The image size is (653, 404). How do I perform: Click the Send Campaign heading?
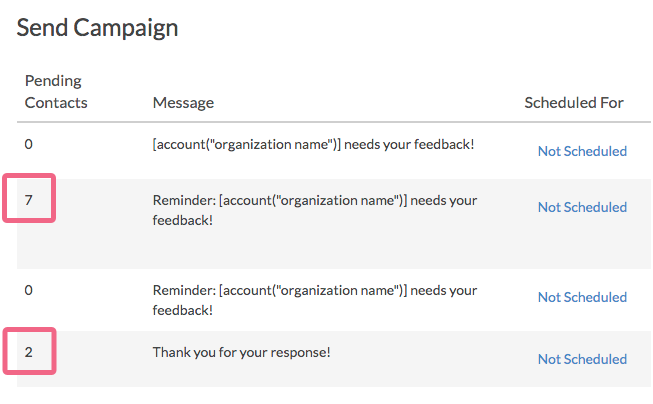tap(97, 28)
